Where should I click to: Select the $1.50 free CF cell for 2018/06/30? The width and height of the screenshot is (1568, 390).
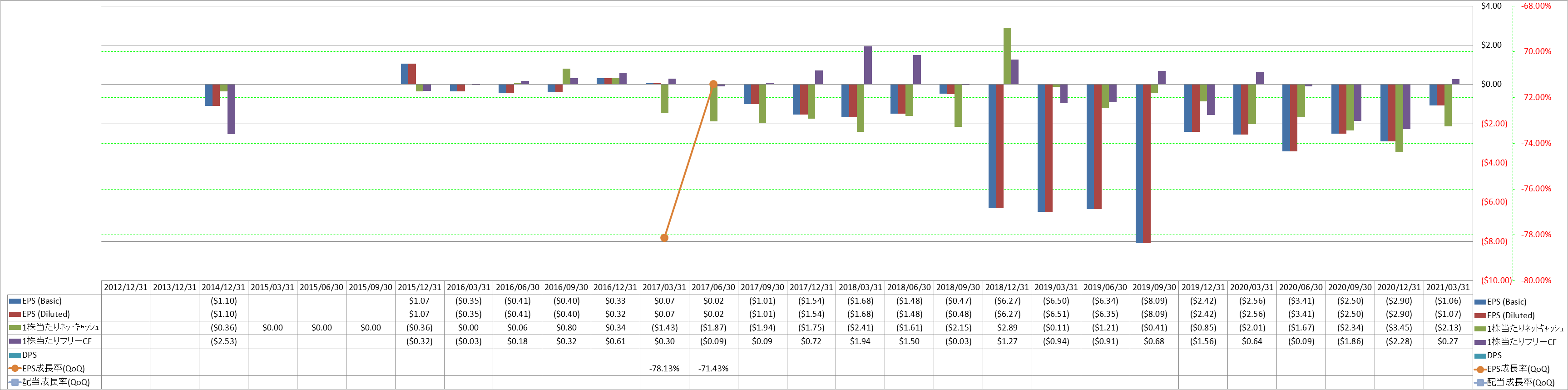point(909,341)
